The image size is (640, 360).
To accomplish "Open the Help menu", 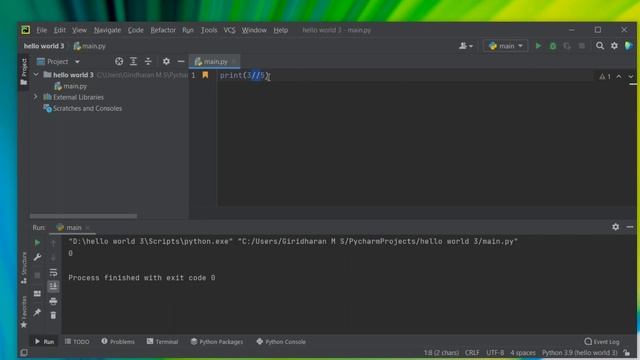I will (280, 30).
